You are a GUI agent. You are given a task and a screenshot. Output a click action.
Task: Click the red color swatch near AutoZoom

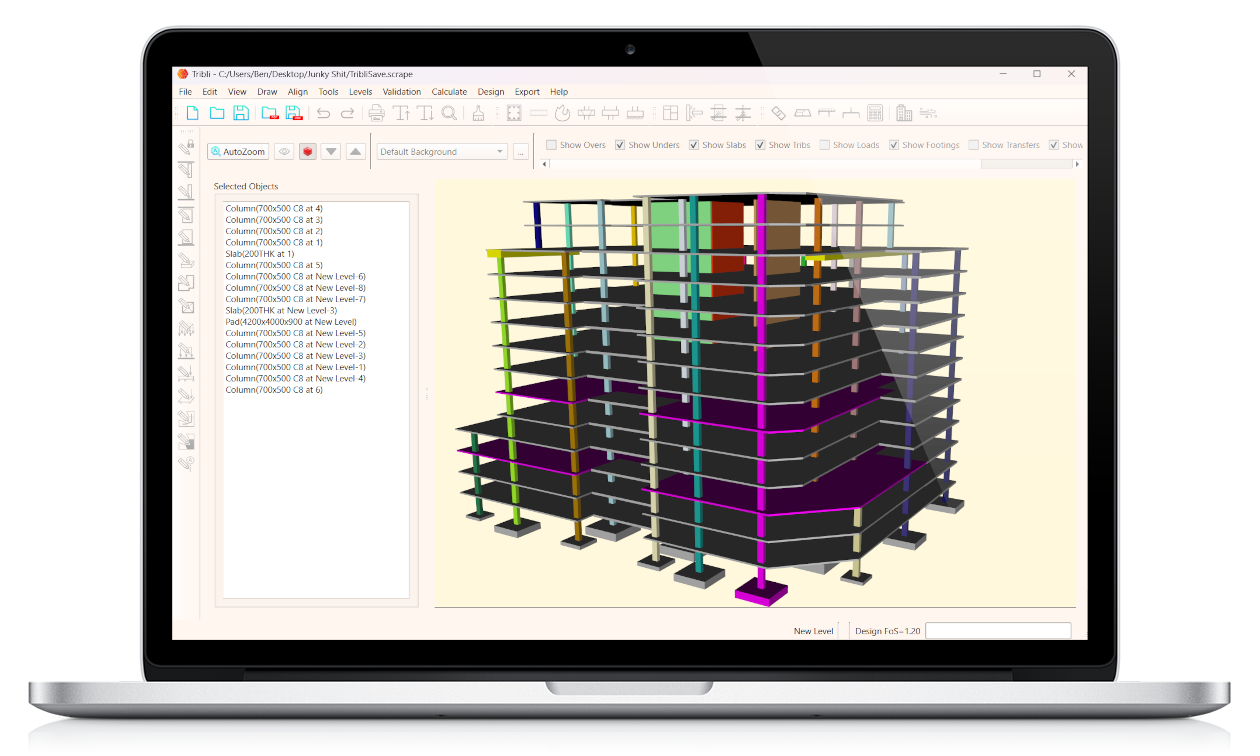(308, 150)
